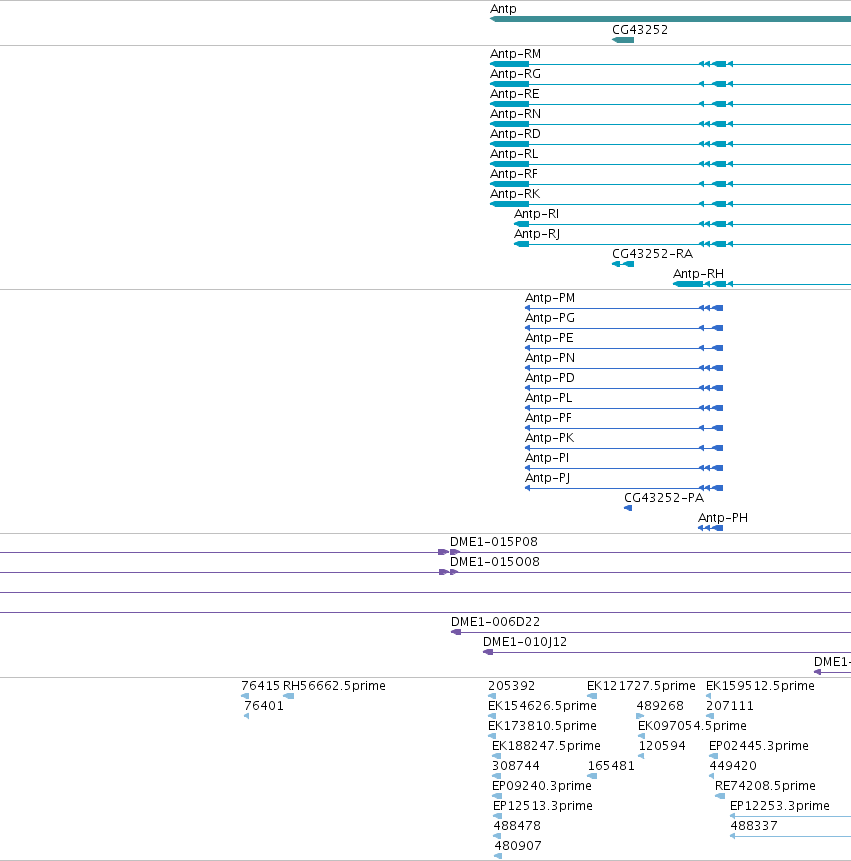Pick the Antp-RF transcript
Image resolution: width=851 pixels, height=861 pixels.
tap(514, 174)
